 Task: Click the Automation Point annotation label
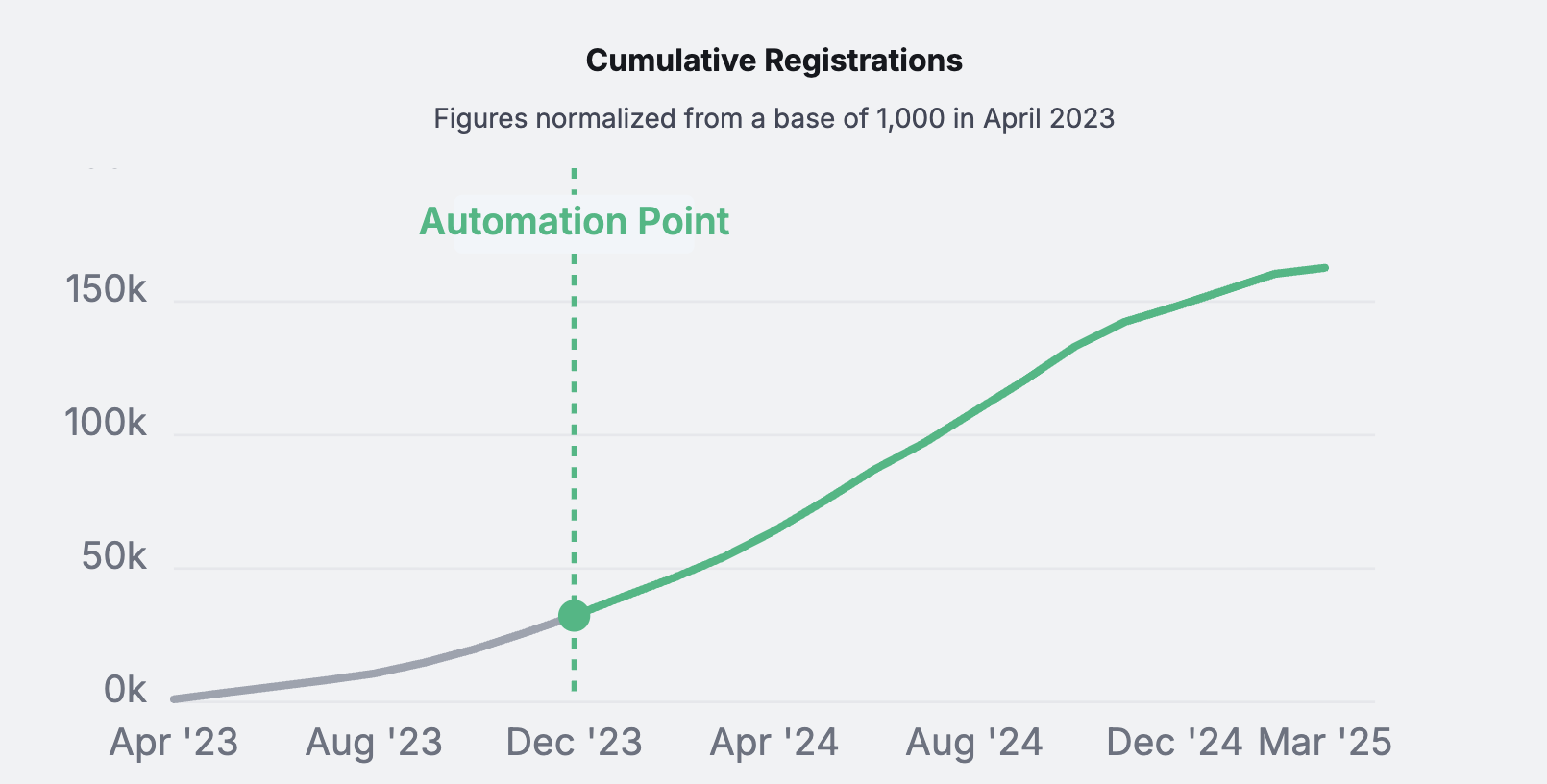pyautogui.click(x=575, y=221)
